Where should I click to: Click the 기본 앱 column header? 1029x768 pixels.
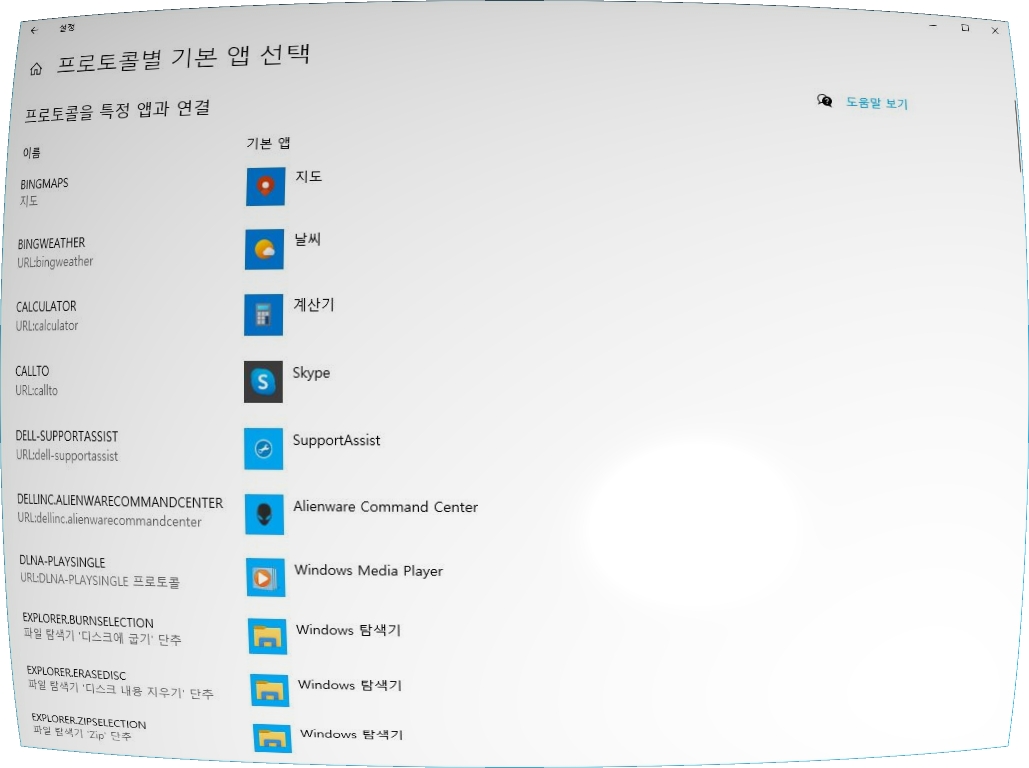tap(268, 143)
